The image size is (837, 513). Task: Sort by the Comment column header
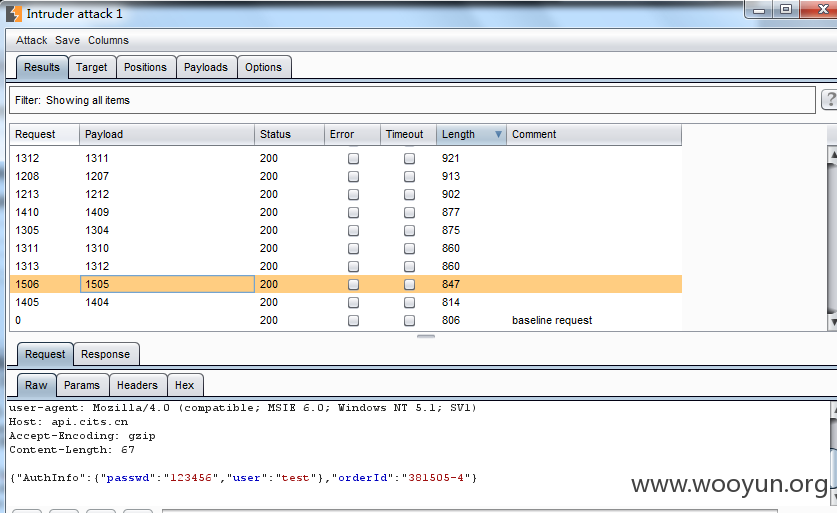[594, 135]
